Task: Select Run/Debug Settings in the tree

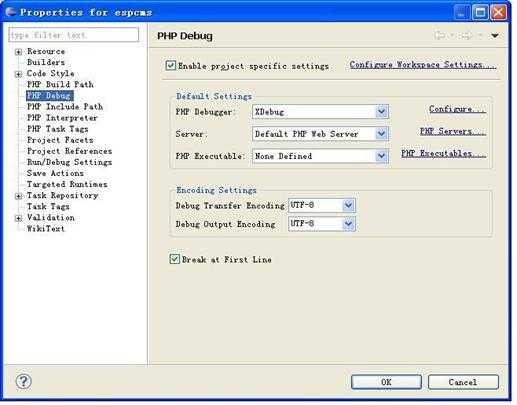Action: 70,162
